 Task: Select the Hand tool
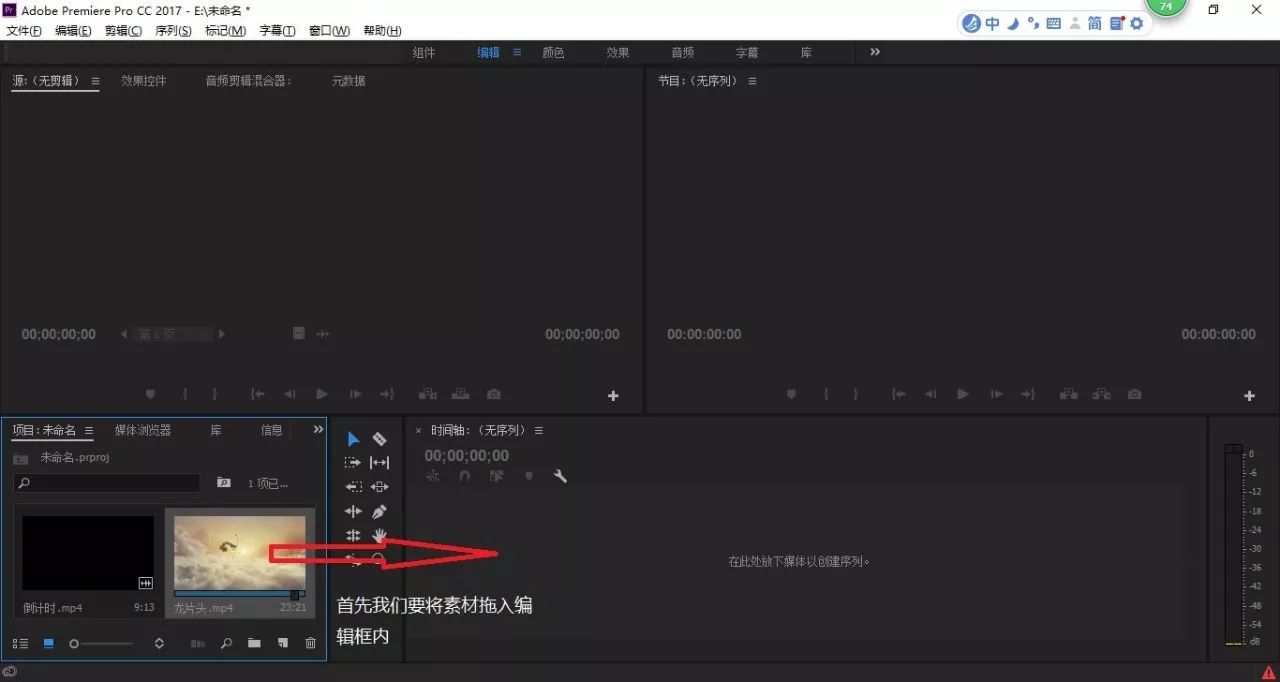coord(380,536)
